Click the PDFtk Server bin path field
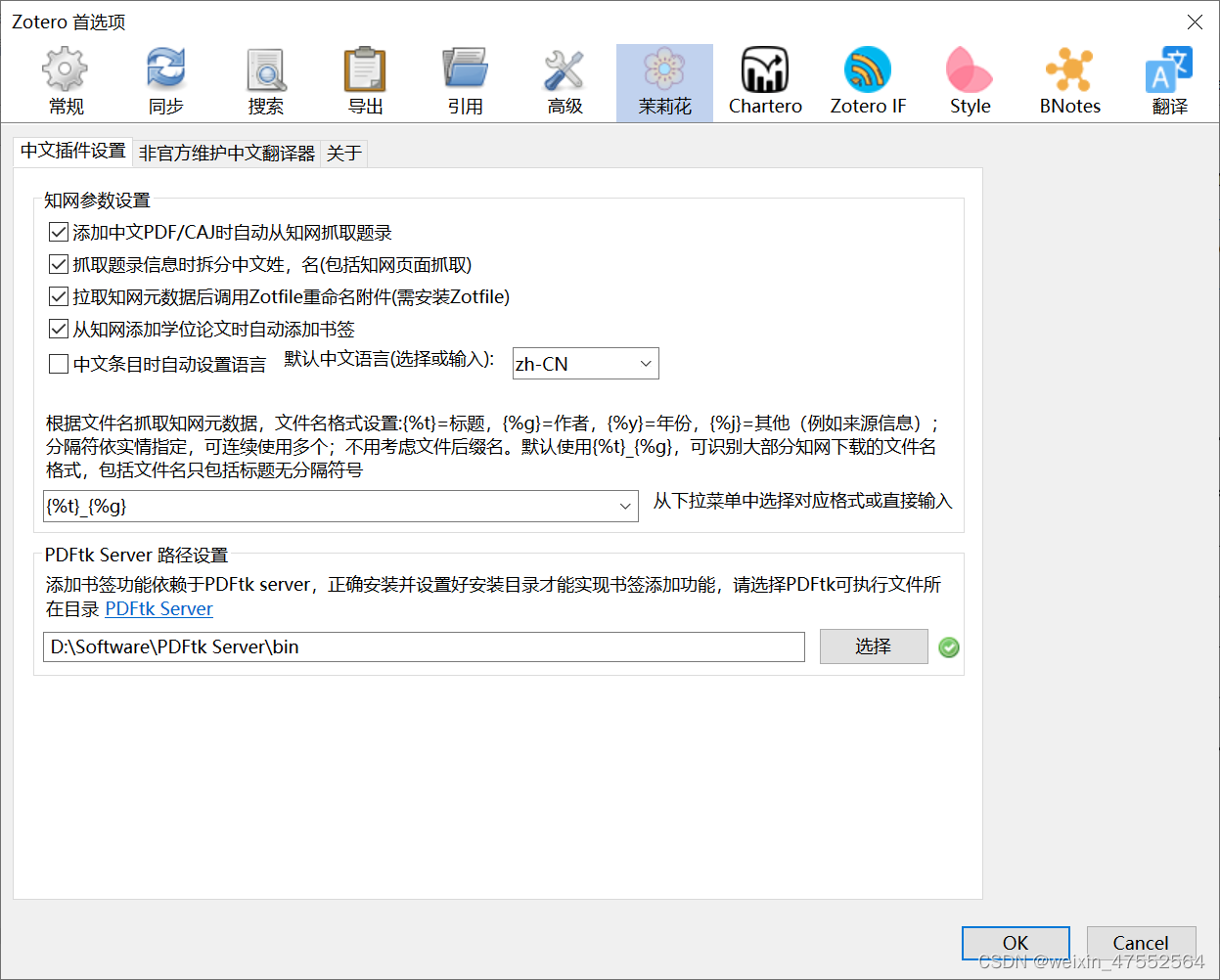This screenshot has height=980, width=1220. pos(424,646)
